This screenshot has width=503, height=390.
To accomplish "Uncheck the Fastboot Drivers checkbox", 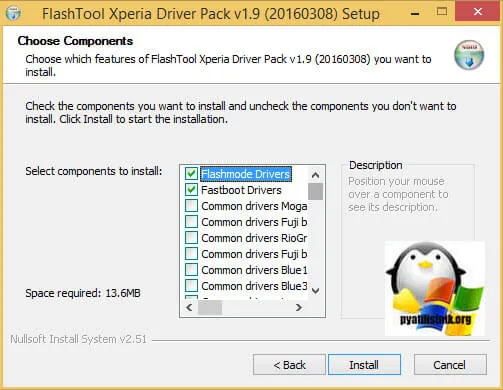I will coord(191,190).
